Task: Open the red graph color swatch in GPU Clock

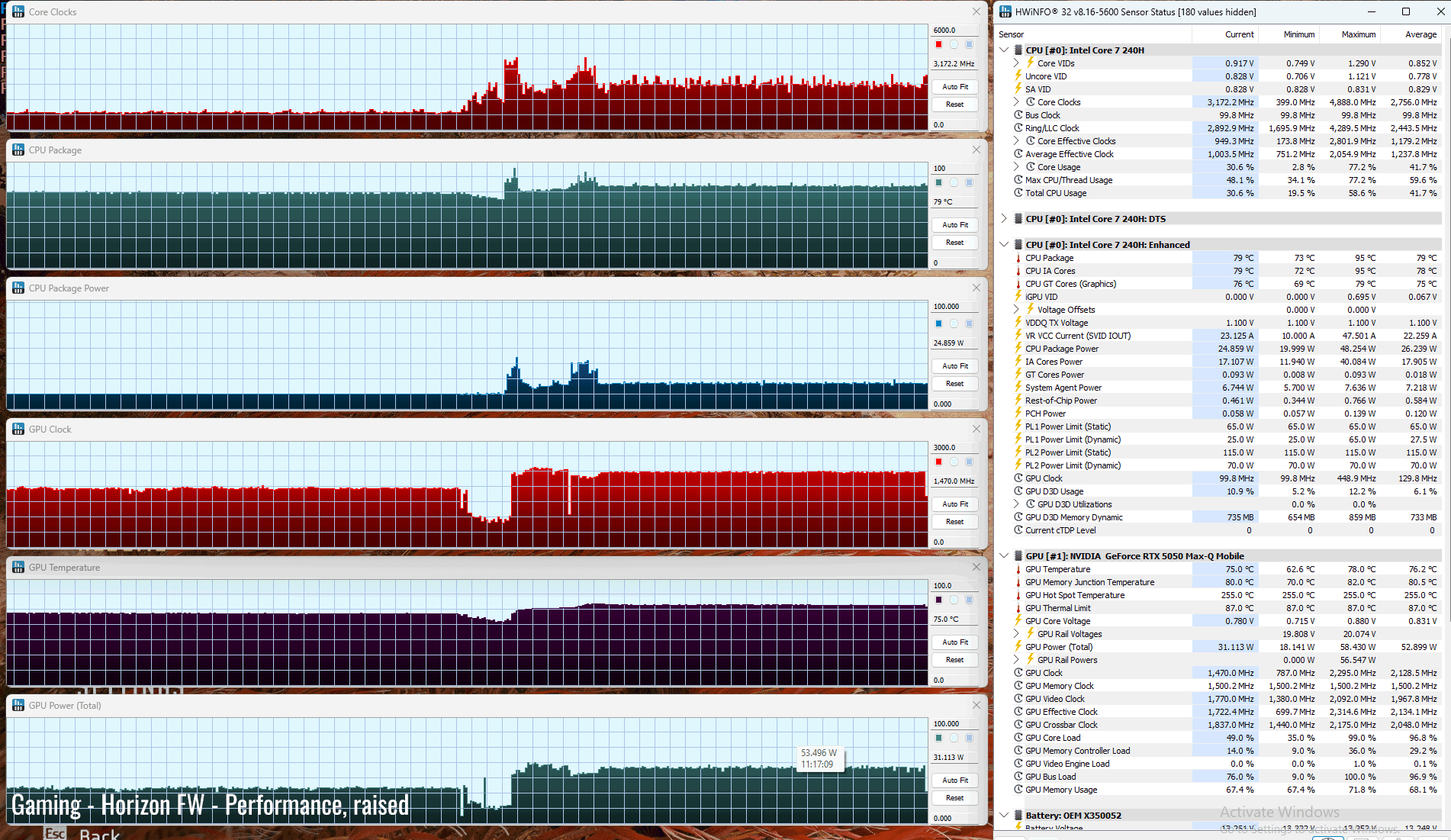Action: click(938, 462)
